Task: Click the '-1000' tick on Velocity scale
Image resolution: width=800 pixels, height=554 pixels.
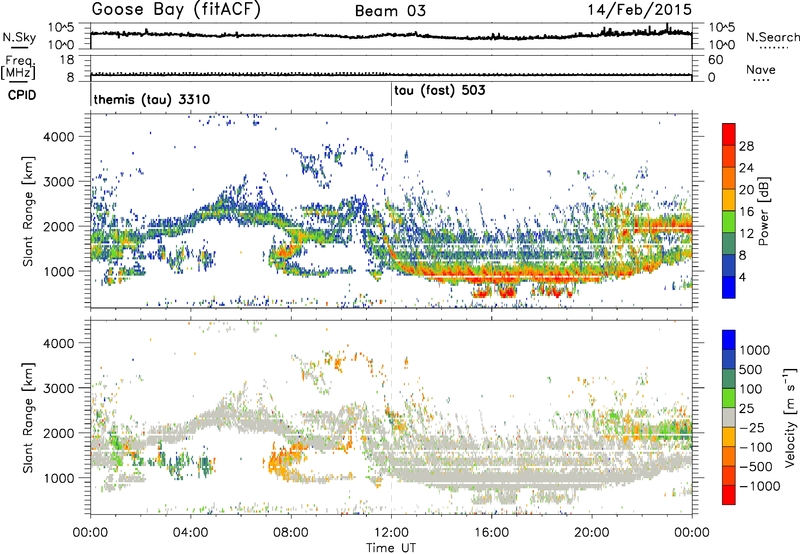Action: tap(759, 486)
